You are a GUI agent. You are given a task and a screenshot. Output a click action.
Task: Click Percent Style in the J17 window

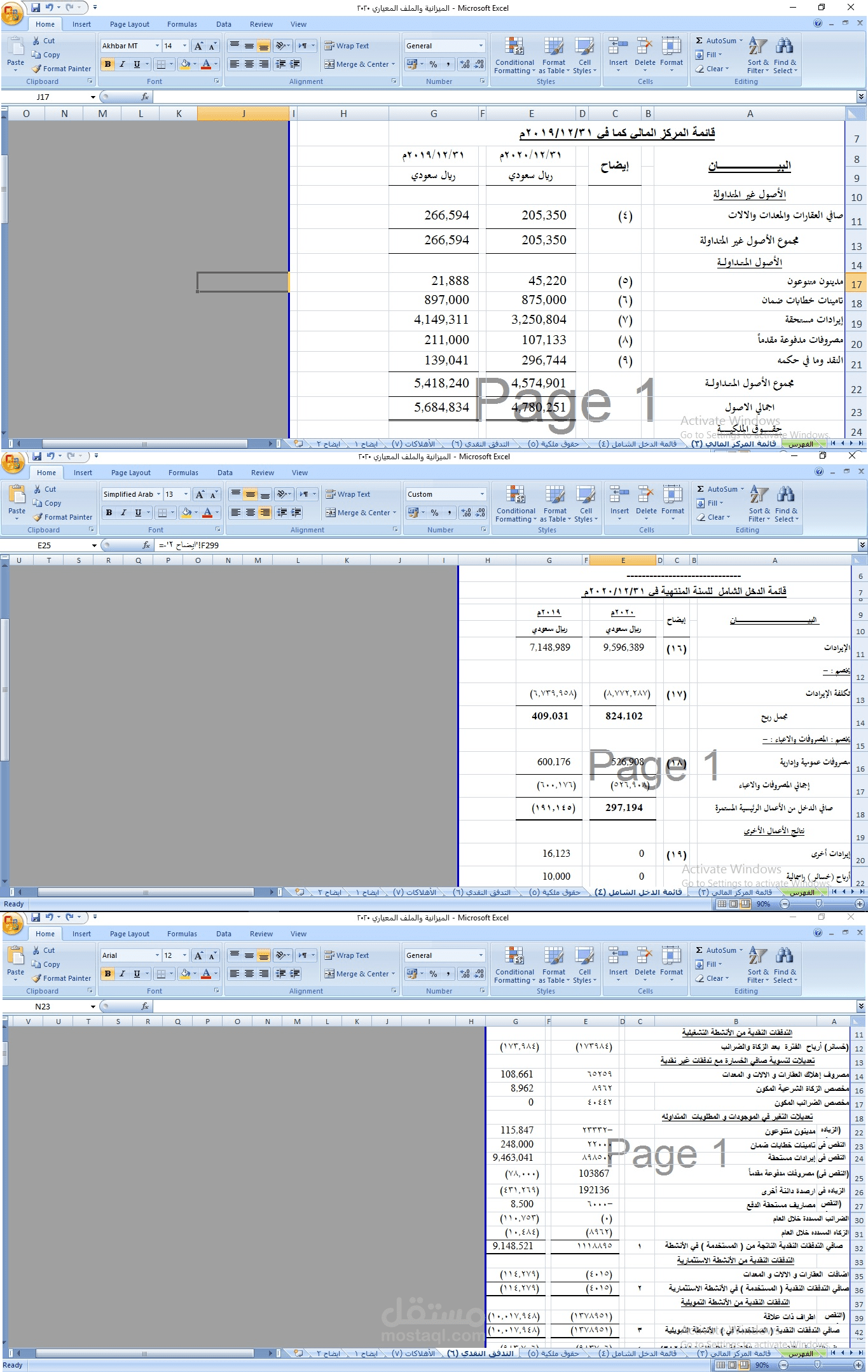point(434,64)
